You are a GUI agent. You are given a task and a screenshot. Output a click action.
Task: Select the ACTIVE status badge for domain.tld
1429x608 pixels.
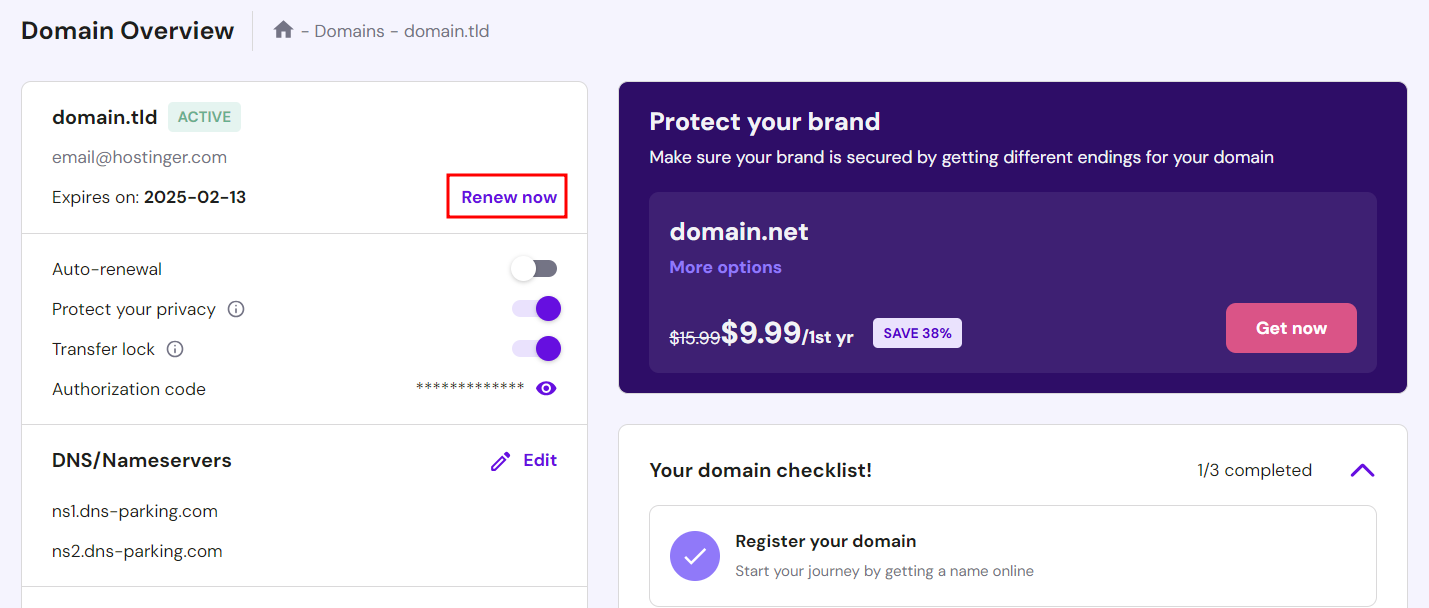coord(204,116)
